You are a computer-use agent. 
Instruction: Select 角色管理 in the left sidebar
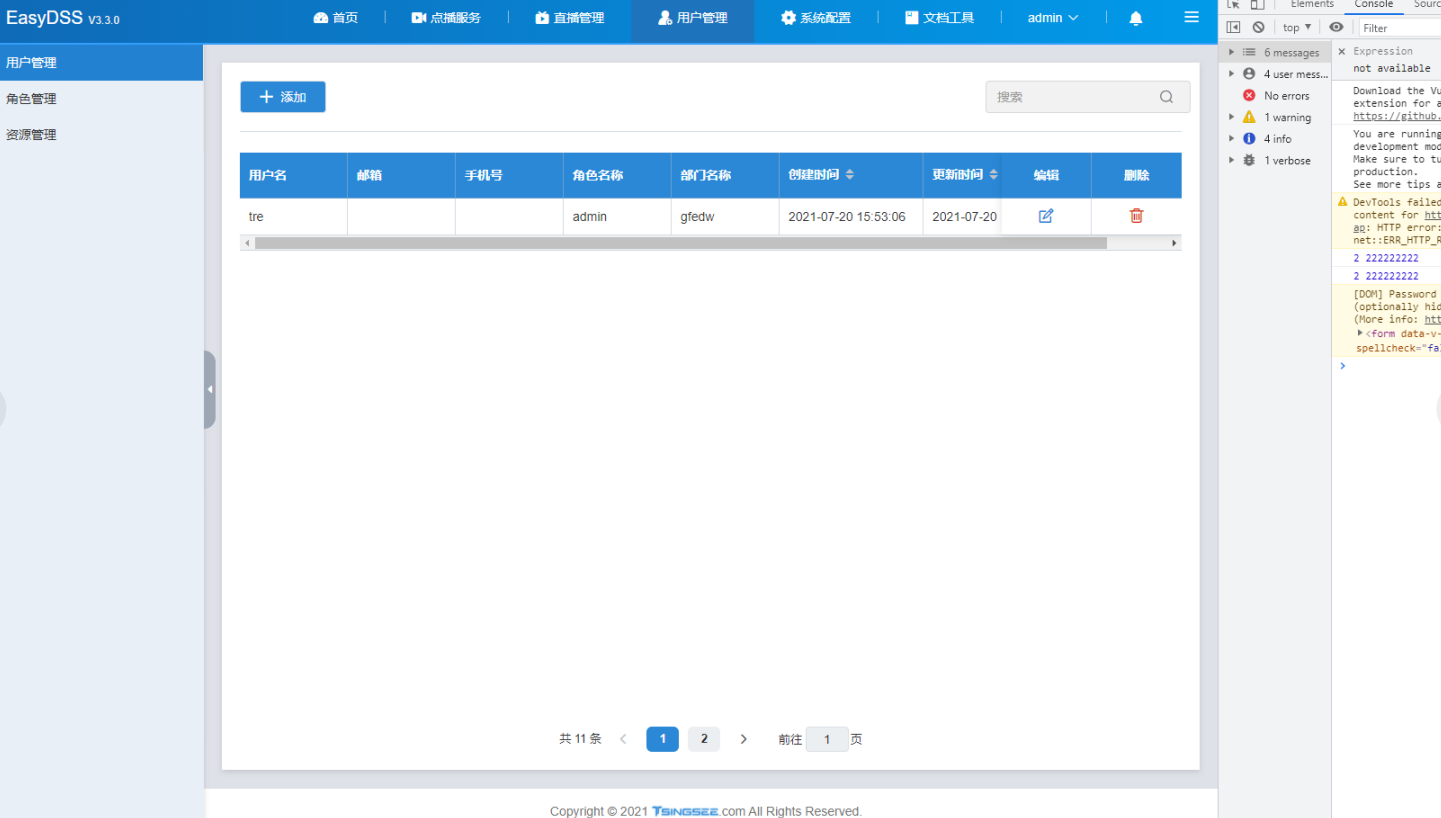(101, 98)
